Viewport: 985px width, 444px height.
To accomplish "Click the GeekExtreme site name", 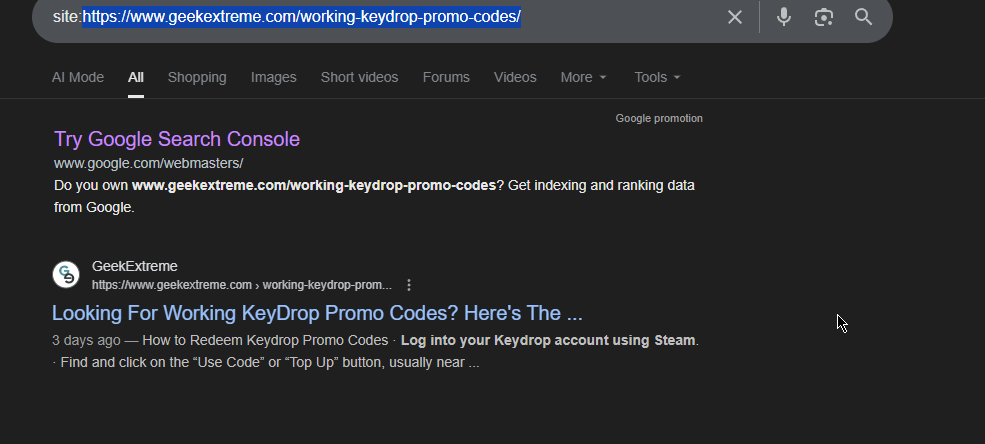I will click(x=134, y=266).
